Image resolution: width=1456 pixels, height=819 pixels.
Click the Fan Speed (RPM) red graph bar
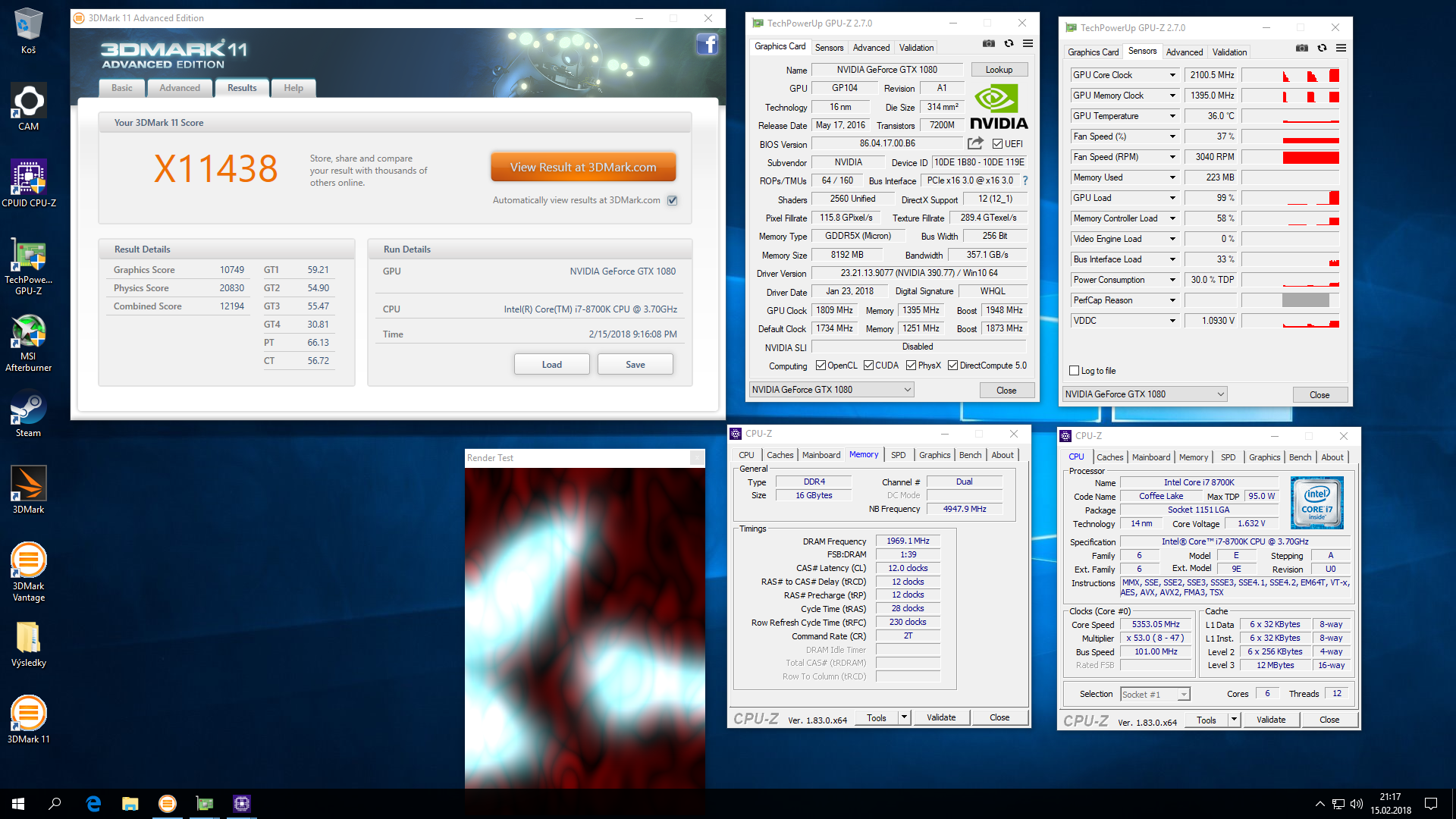1310,157
